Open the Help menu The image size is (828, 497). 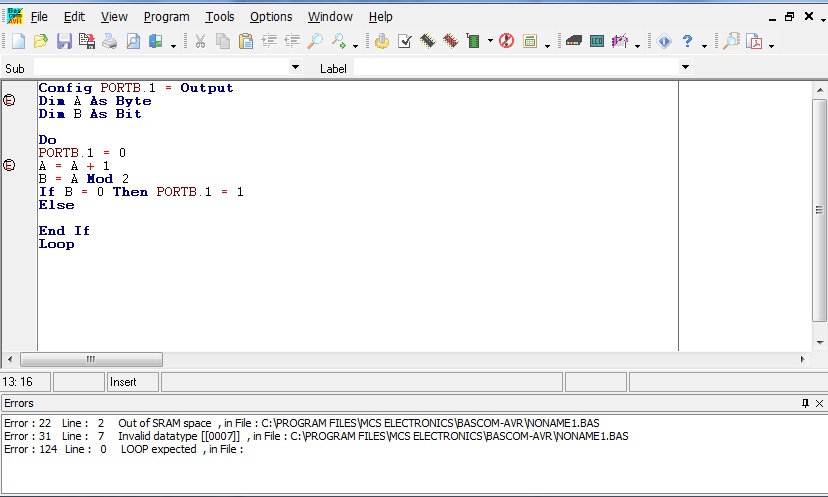coord(380,17)
